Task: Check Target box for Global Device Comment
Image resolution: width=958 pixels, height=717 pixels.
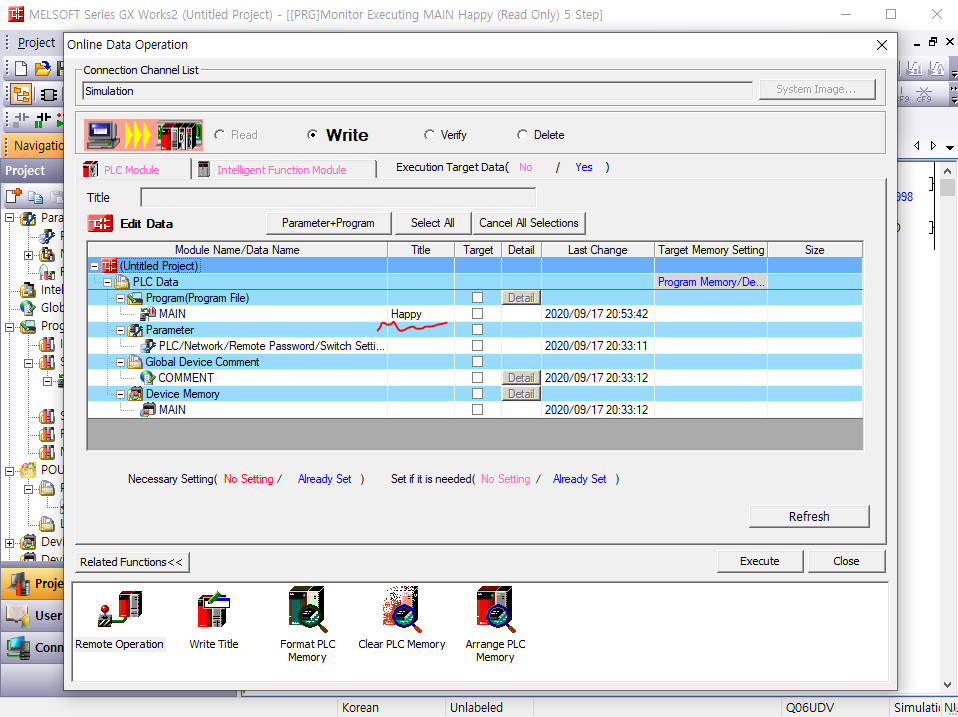Action: (478, 362)
